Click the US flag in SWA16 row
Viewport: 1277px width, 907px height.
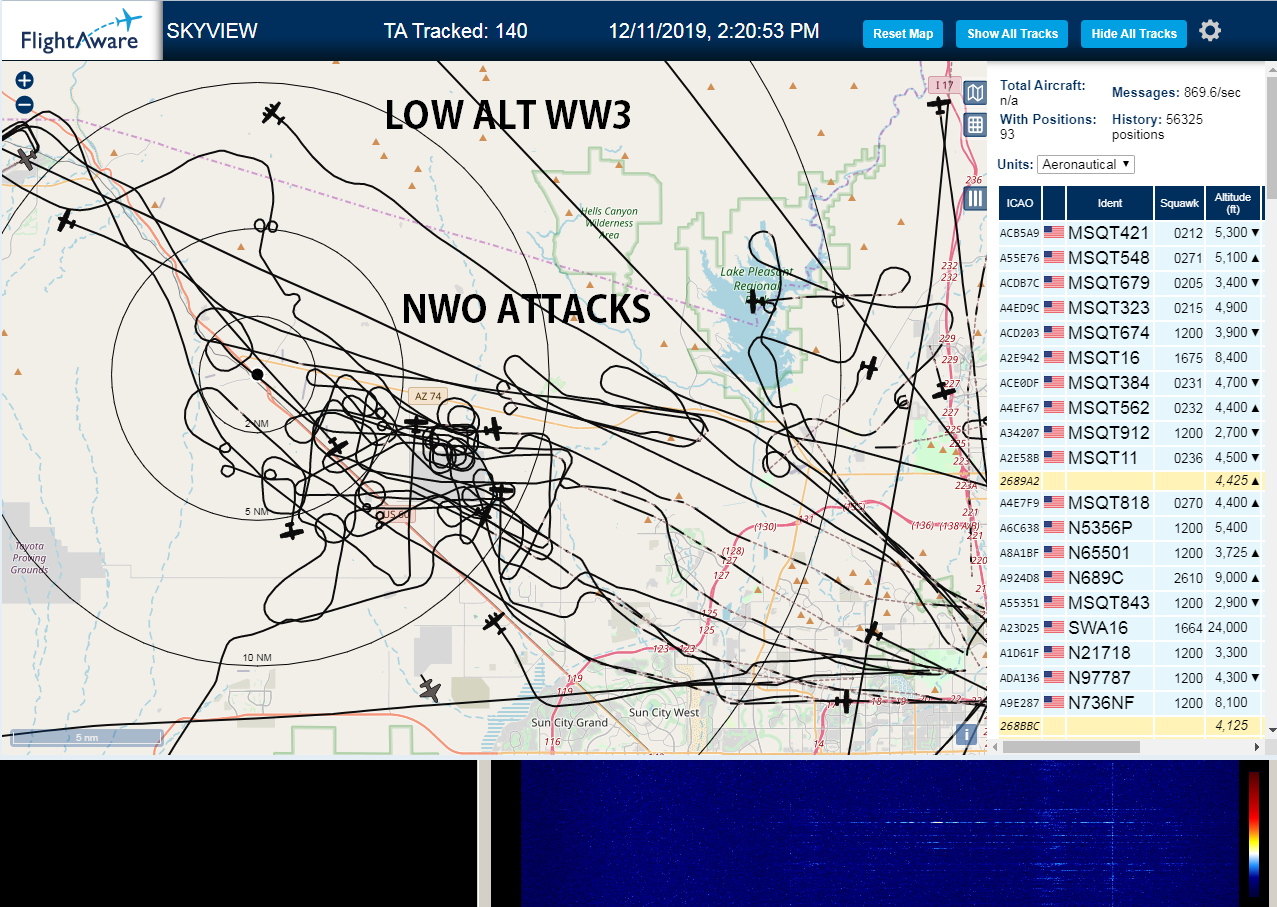coord(1054,627)
